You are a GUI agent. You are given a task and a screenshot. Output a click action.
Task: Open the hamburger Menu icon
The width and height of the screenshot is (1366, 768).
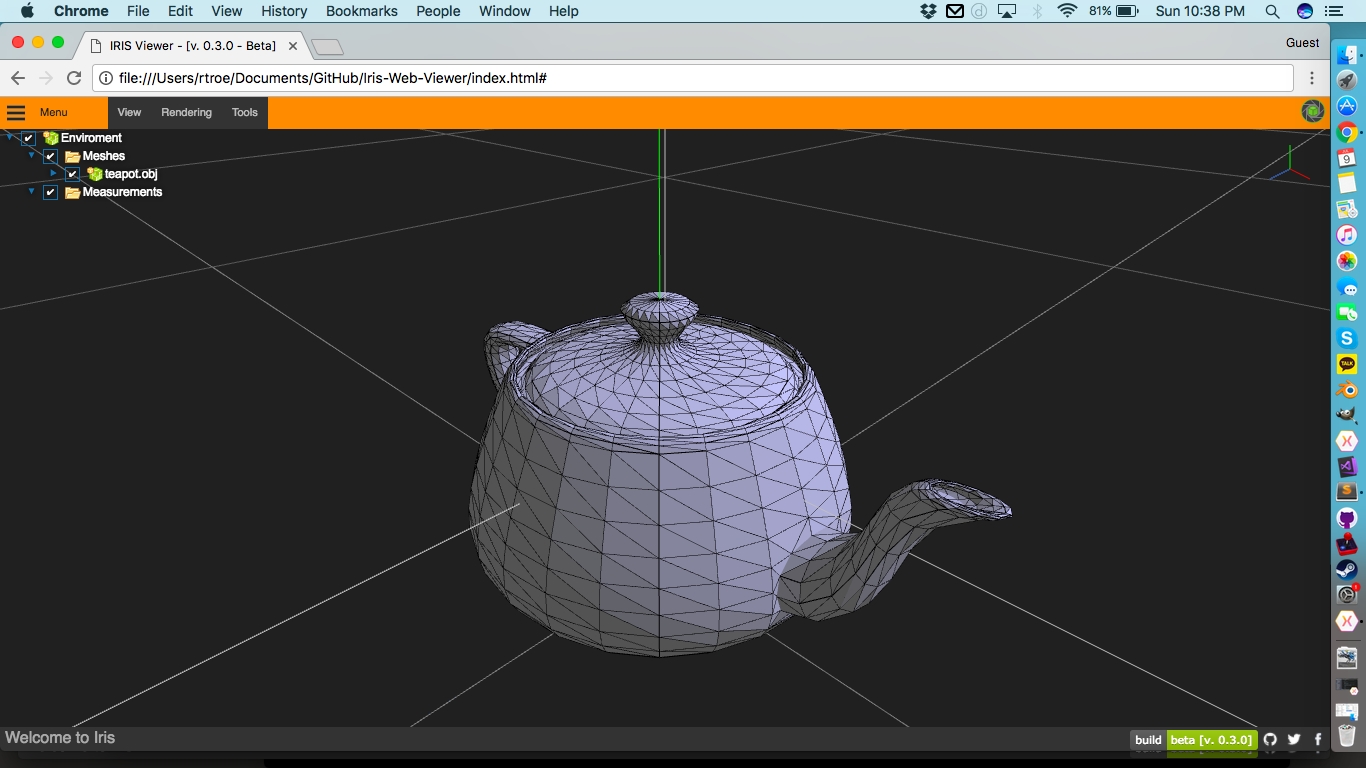(x=16, y=112)
